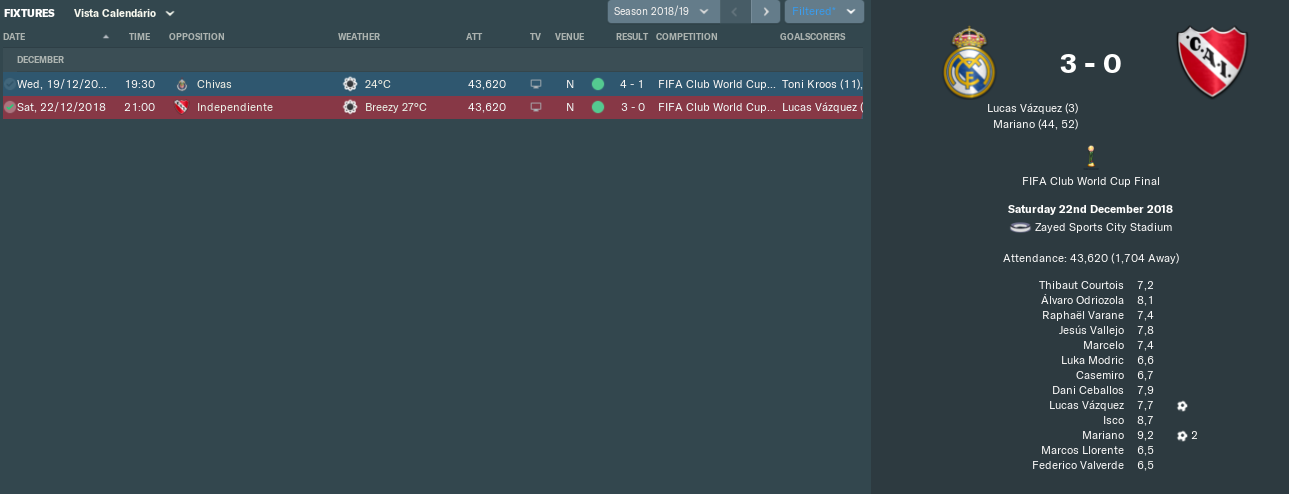Click the Club World Cup trophy icon
The width and height of the screenshot is (1289, 494).
(x=1090, y=156)
